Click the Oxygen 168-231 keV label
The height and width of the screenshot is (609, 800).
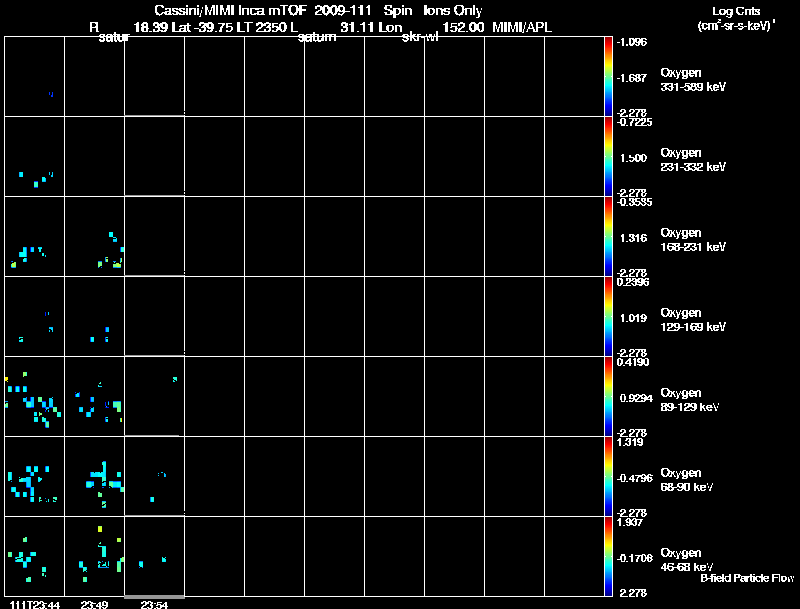tap(693, 240)
